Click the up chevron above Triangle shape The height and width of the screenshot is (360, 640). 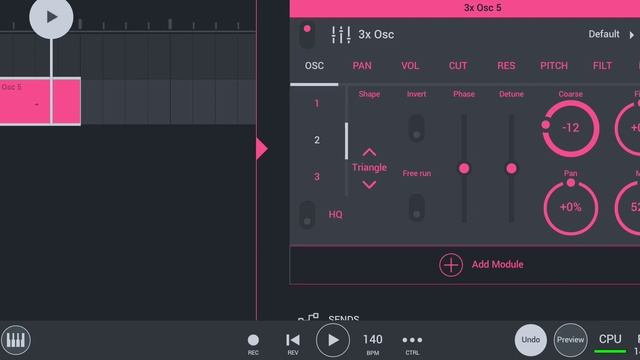tap(369, 153)
